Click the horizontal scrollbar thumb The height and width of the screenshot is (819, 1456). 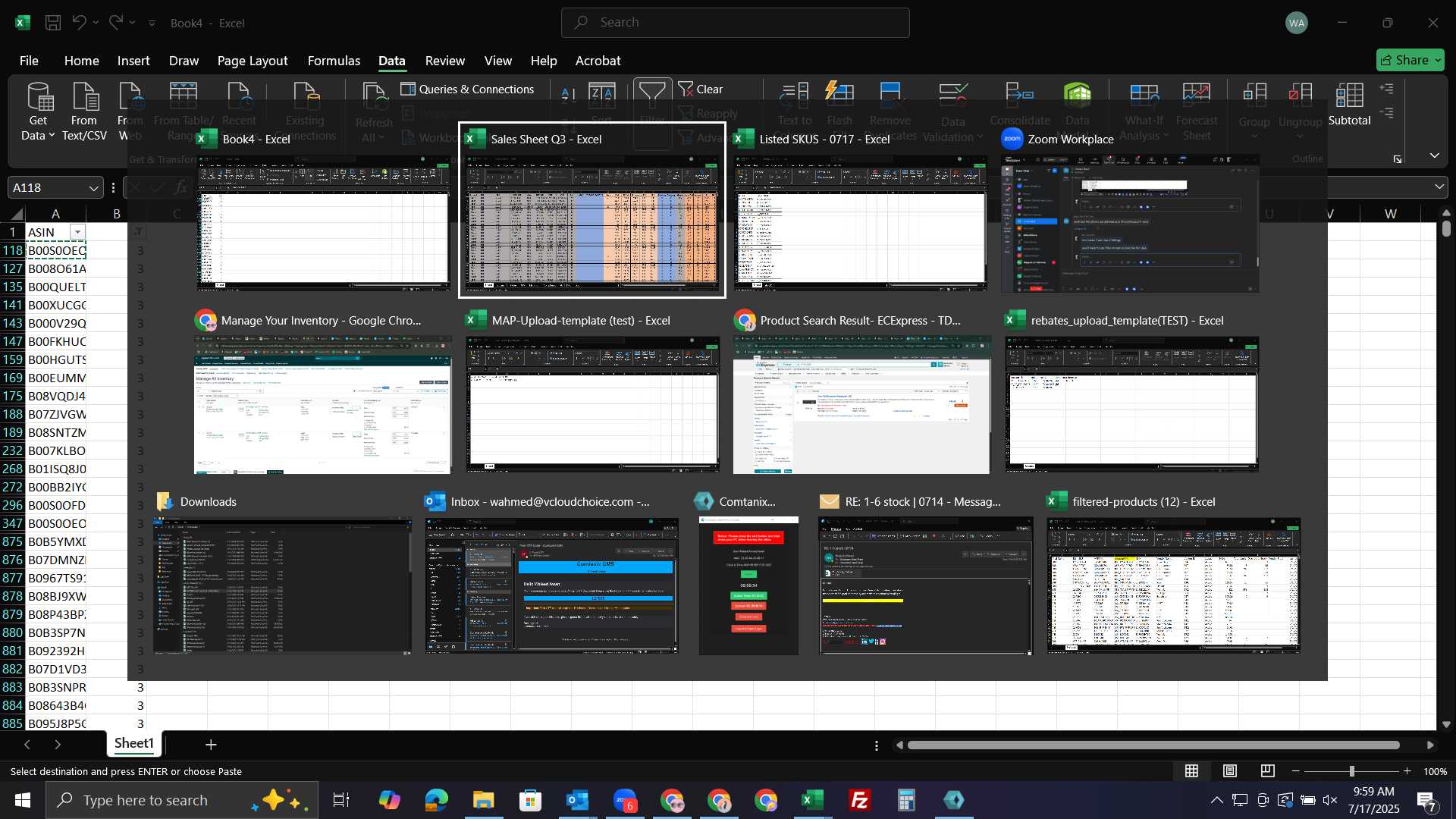[1153, 745]
